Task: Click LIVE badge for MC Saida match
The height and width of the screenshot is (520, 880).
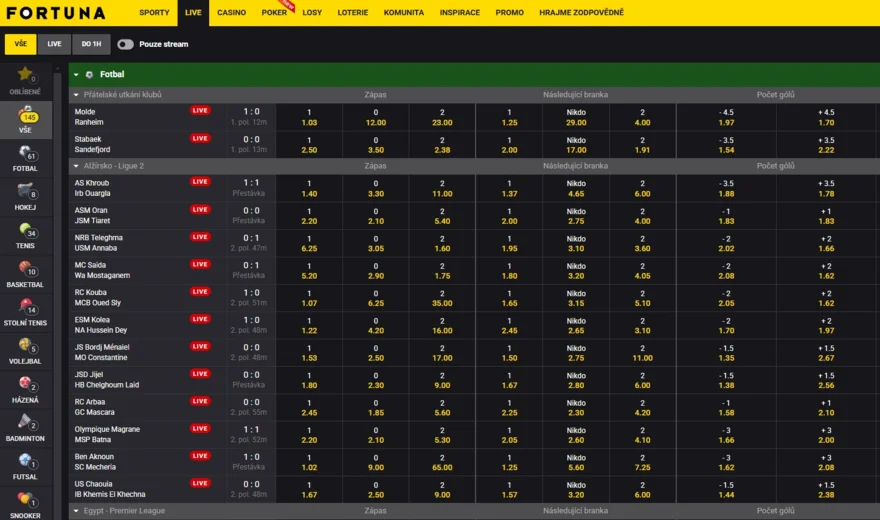Action: point(200,264)
